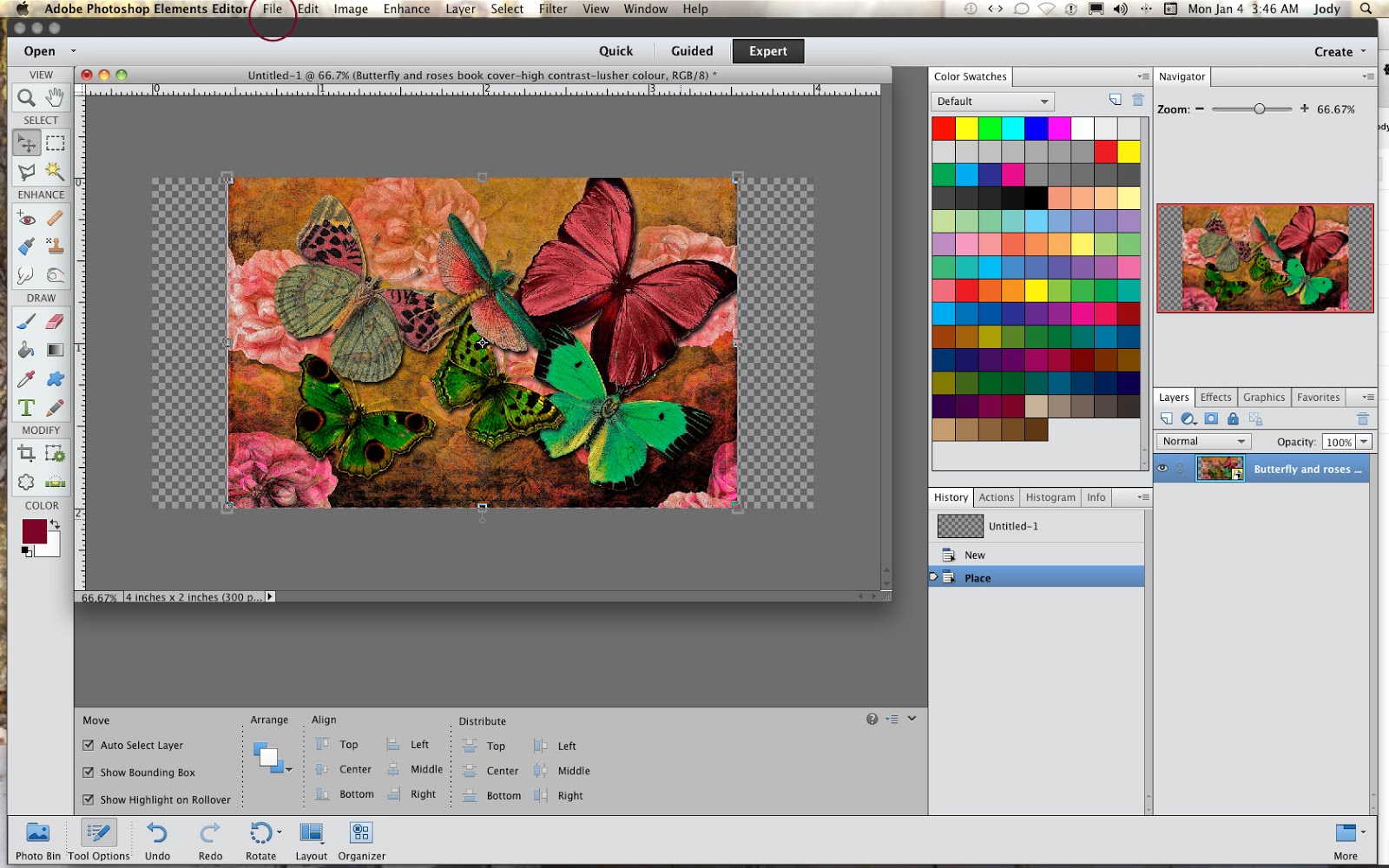Toggle the Tool Options panel
The image size is (1389, 868).
(99, 841)
